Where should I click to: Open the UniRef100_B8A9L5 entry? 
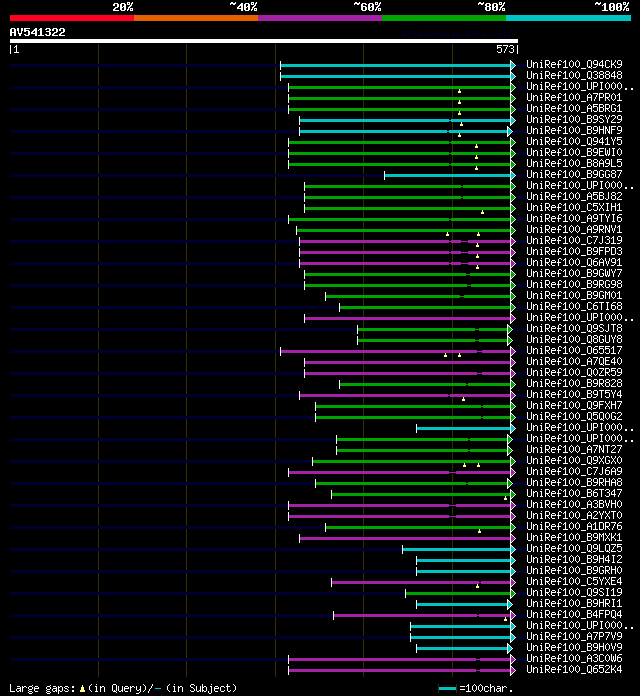point(574,163)
